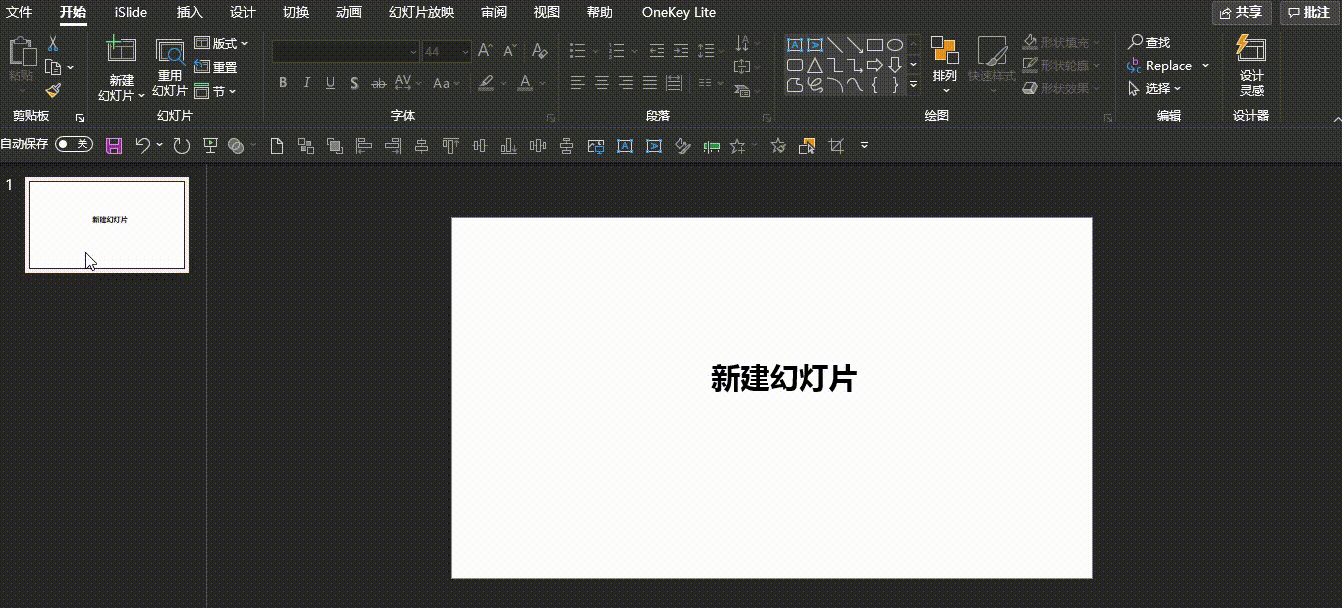The image size is (1342, 608).
Task: Open the 排列 arrange dropdown
Action: [944, 64]
